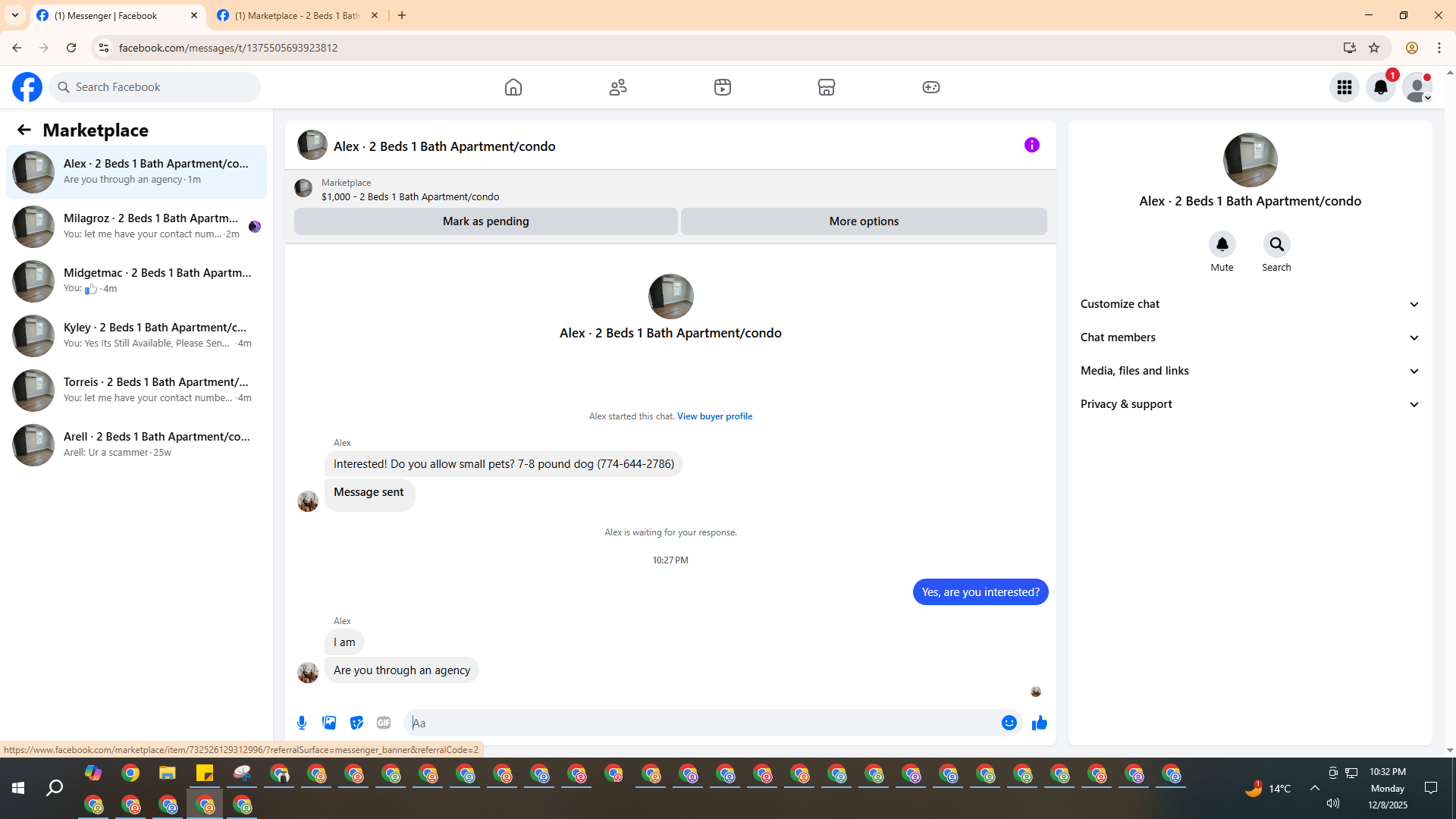
Task: Open weather widget showing 14°C
Action: pyautogui.click(x=1268, y=789)
